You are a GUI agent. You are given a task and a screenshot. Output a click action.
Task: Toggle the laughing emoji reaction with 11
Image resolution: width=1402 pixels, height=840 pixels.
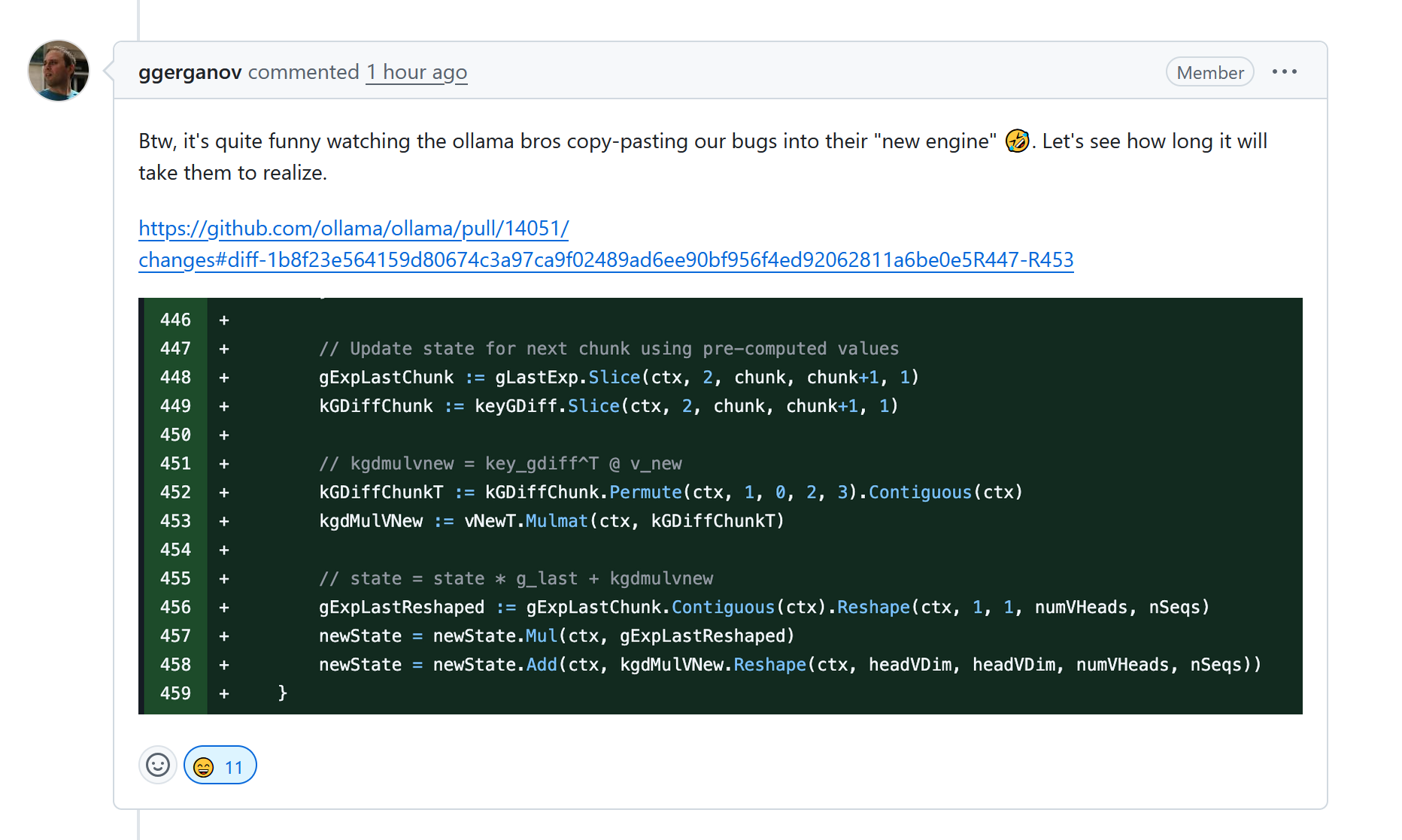[220, 766]
